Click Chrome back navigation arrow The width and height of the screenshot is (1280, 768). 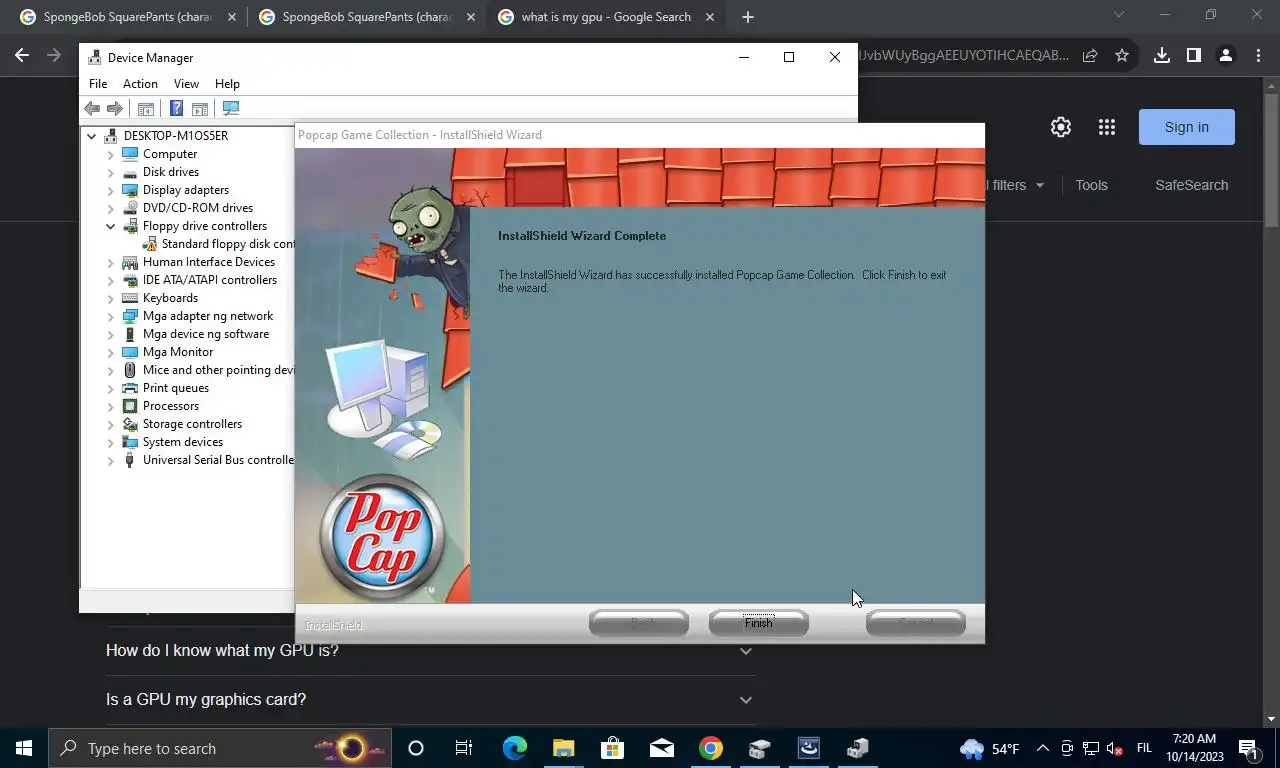click(x=22, y=56)
